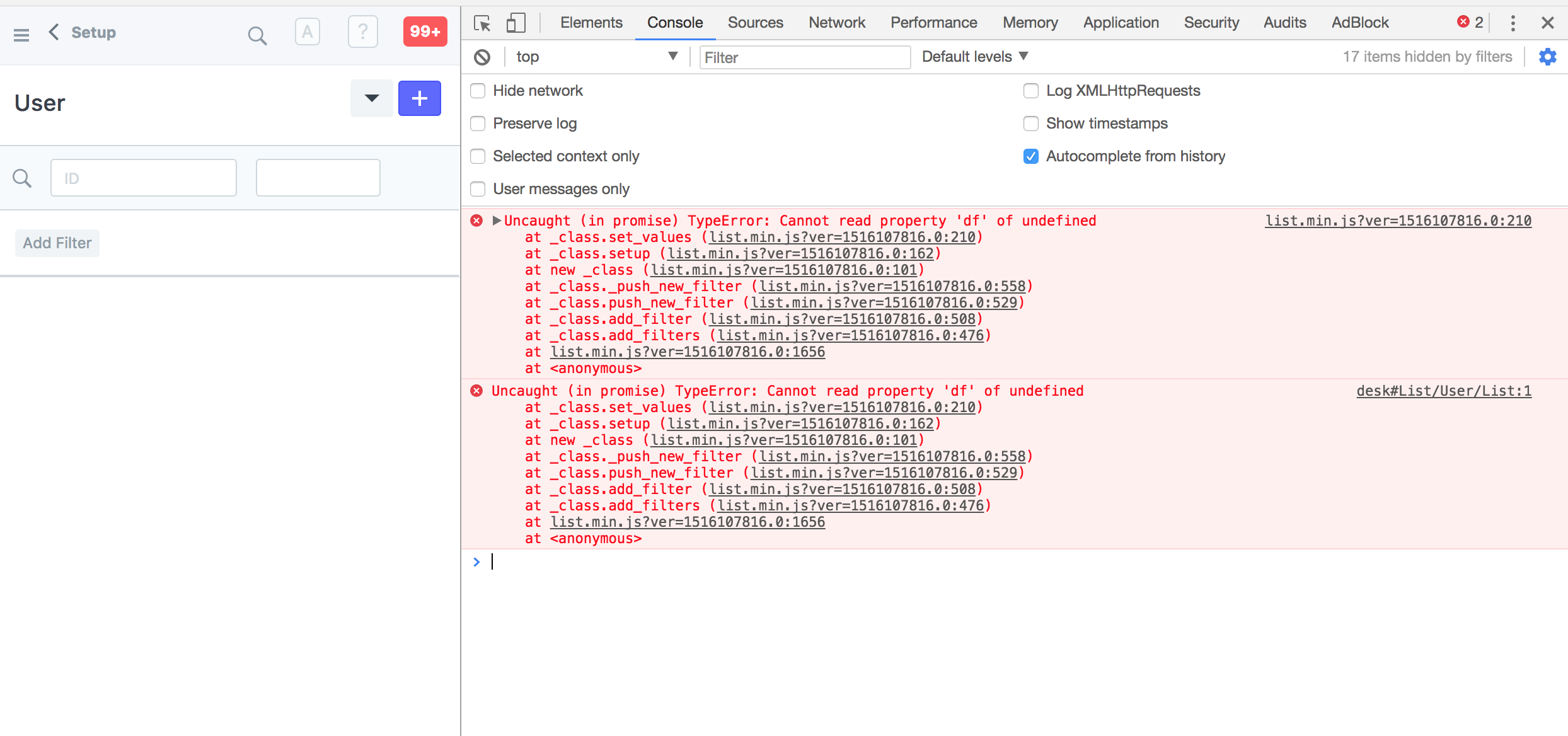Switch to the Application tab
The image size is (1568, 736).
click(1121, 22)
